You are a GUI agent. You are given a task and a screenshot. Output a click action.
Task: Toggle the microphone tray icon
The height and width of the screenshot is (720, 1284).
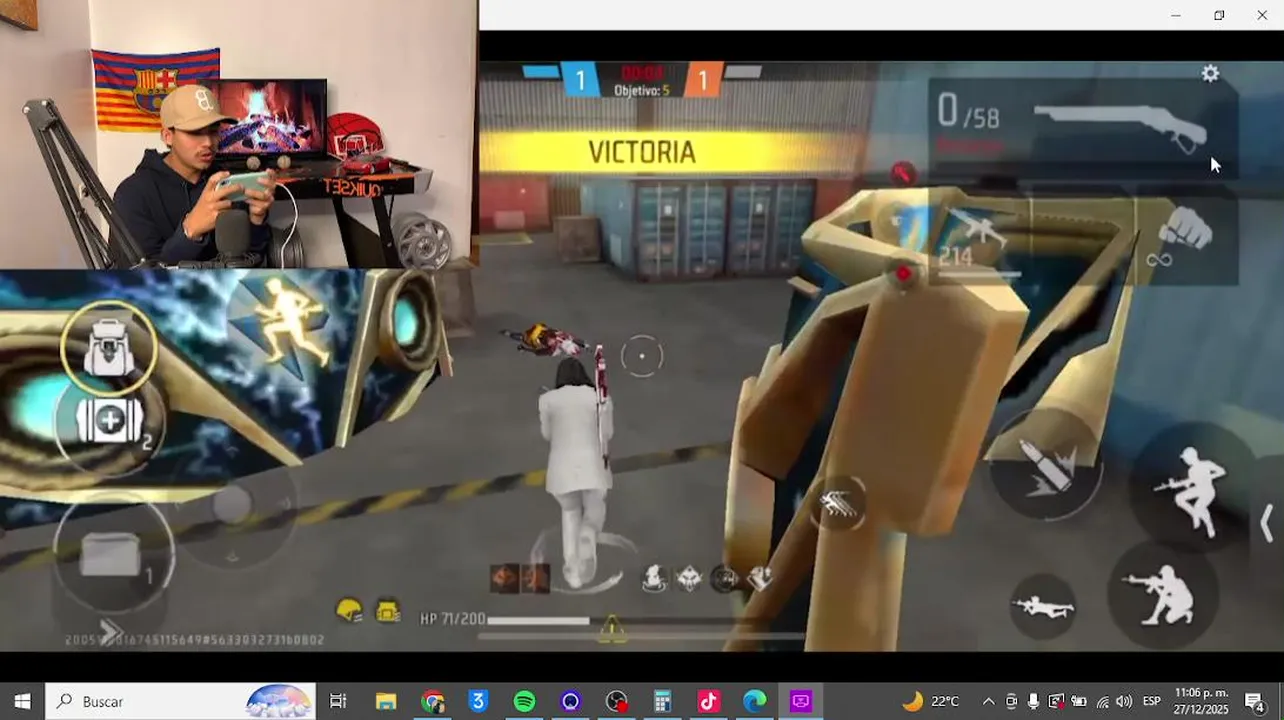coord(1033,701)
